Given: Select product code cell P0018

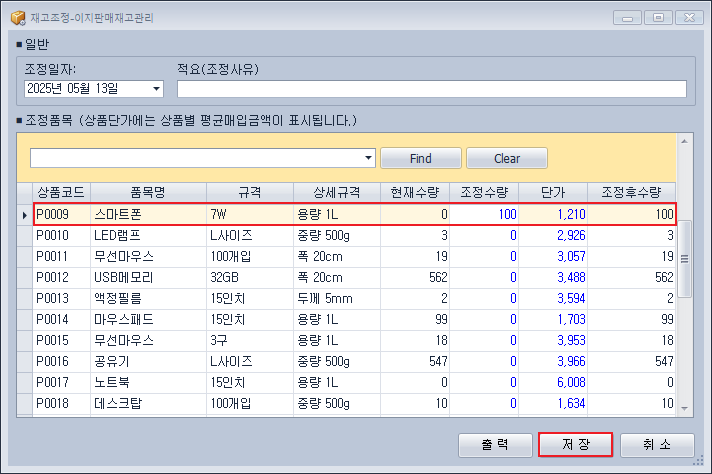Looking at the screenshot, I should click(x=62, y=404).
